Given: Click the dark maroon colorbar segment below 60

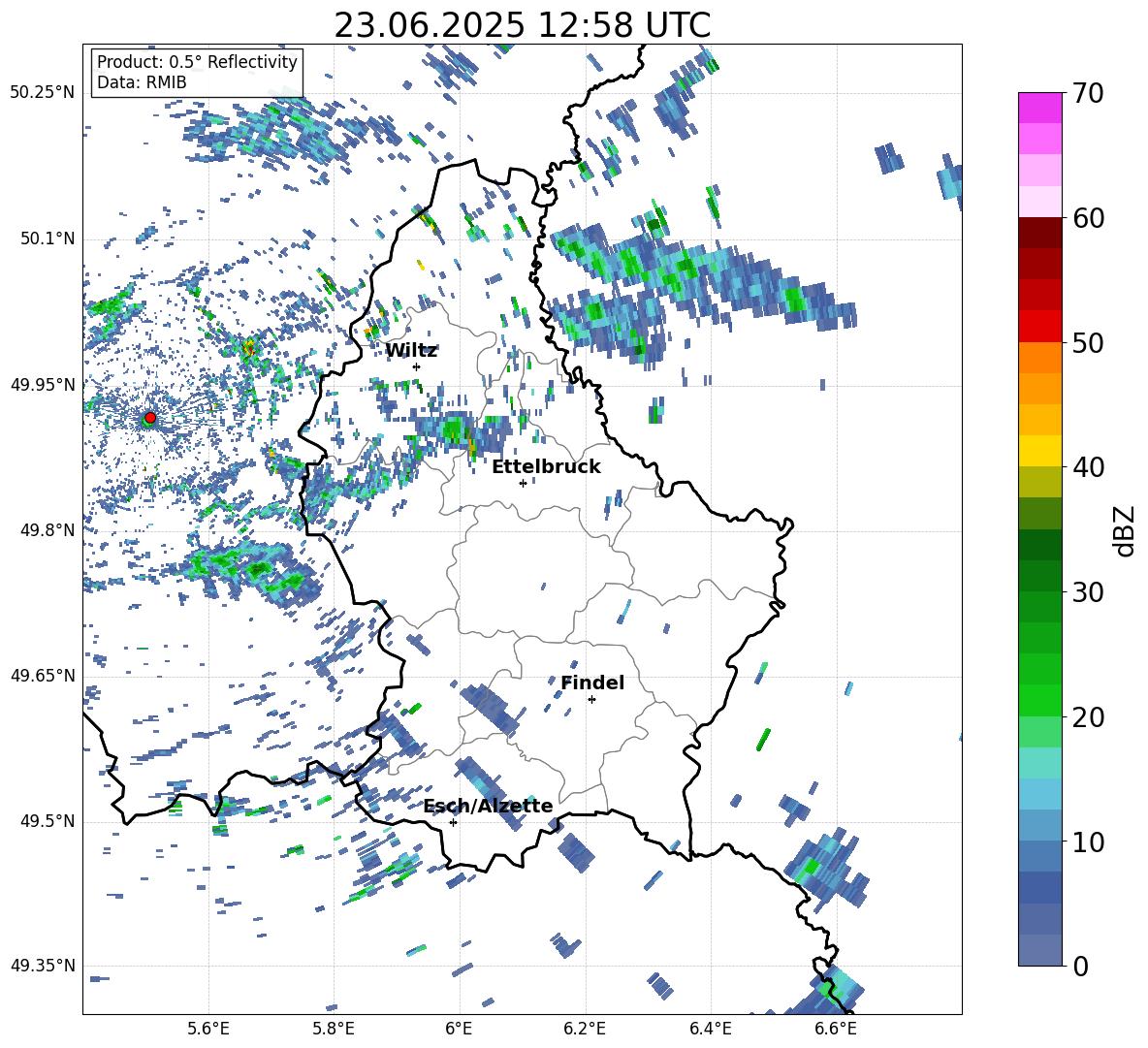Looking at the screenshot, I should [1039, 234].
